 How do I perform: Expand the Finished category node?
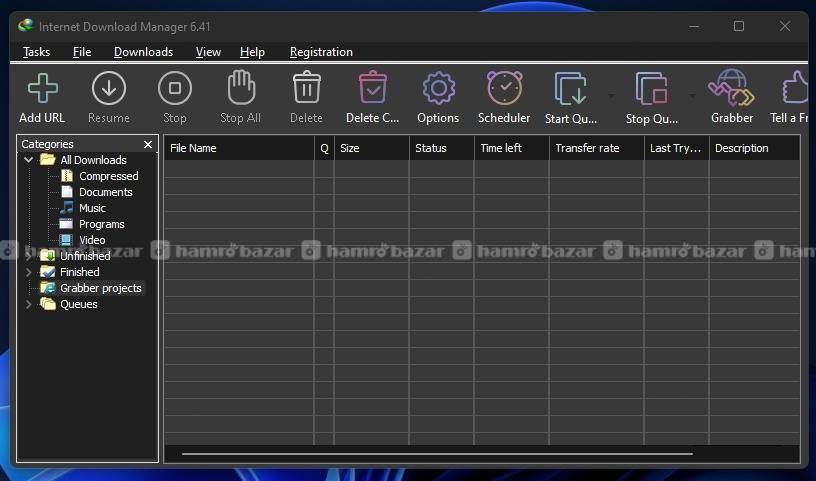29,272
